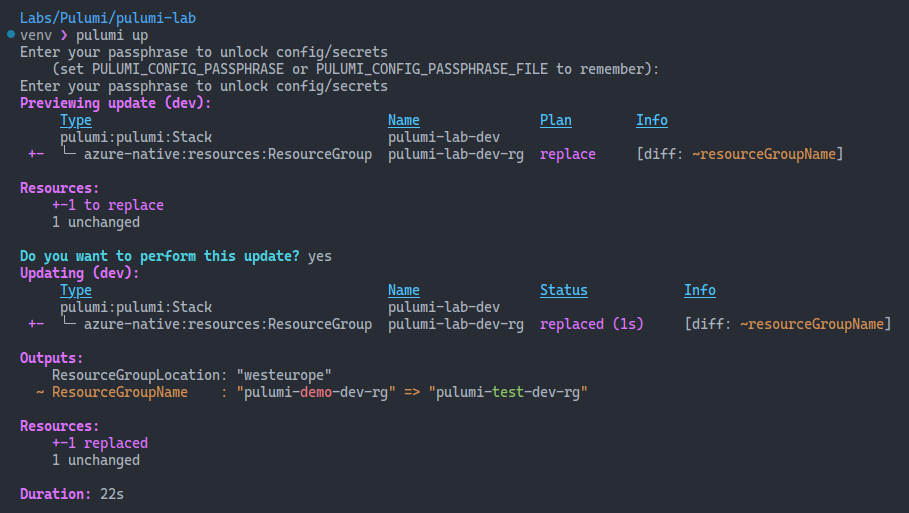
Task: Click the preview '[diff: ~resourceGroupName]' entry
Action: (740, 154)
